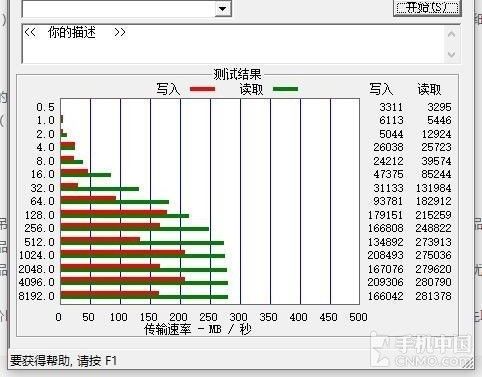Viewport: 482px width, 377px height.
Task: Click write value 208493
Action: pyautogui.click(x=385, y=255)
